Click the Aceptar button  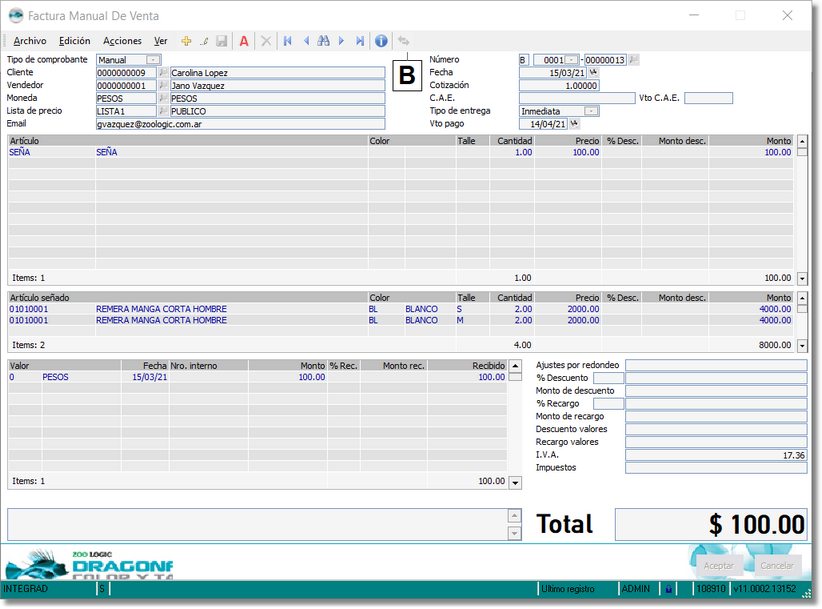(x=718, y=565)
